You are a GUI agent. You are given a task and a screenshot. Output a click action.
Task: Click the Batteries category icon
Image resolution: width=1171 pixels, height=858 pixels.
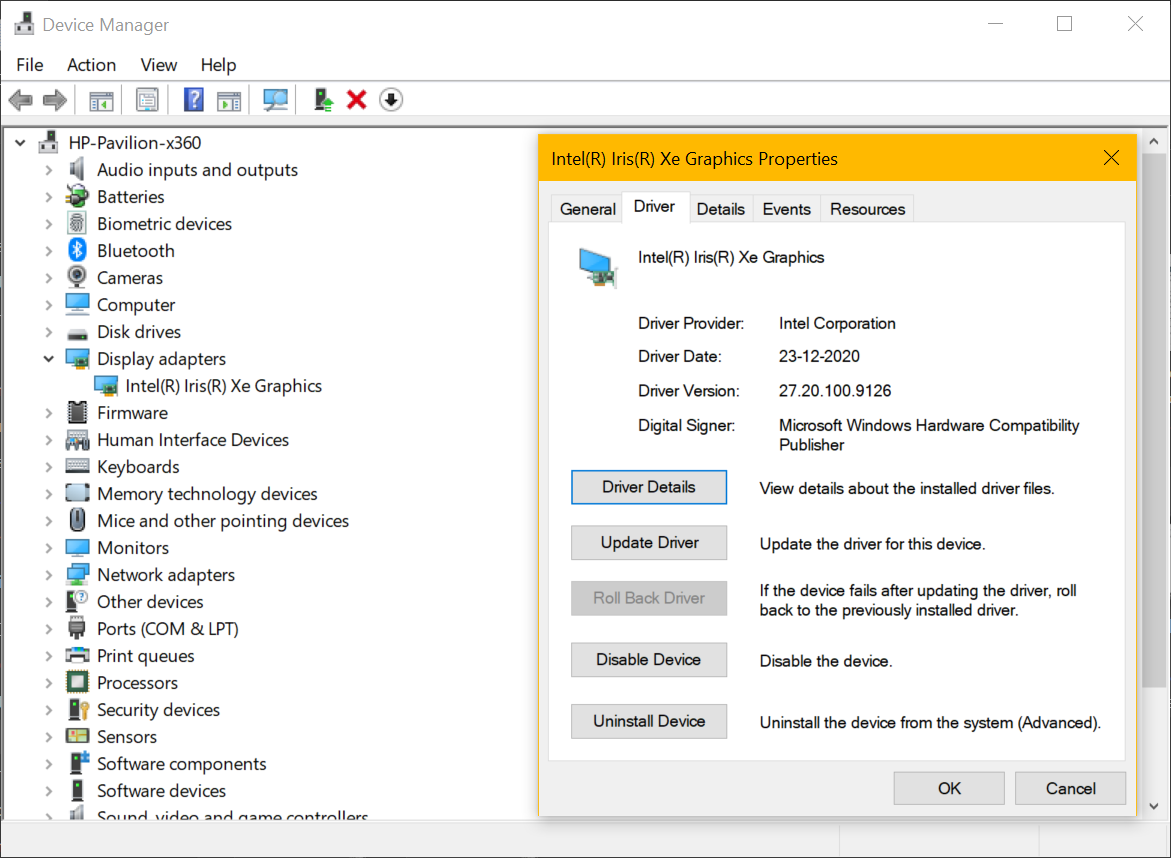pyautogui.click(x=77, y=196)
